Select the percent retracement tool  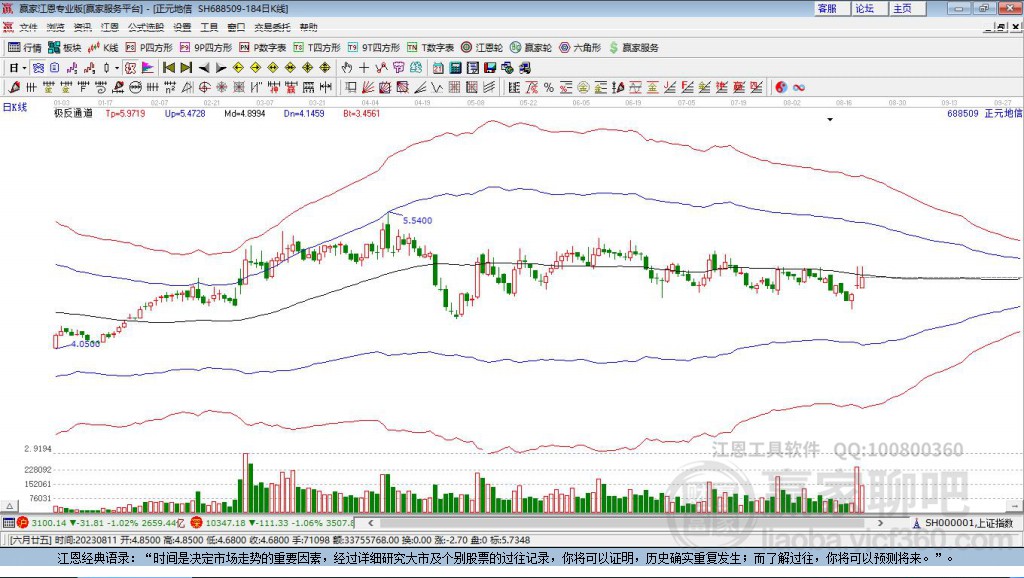pos(549,87)
